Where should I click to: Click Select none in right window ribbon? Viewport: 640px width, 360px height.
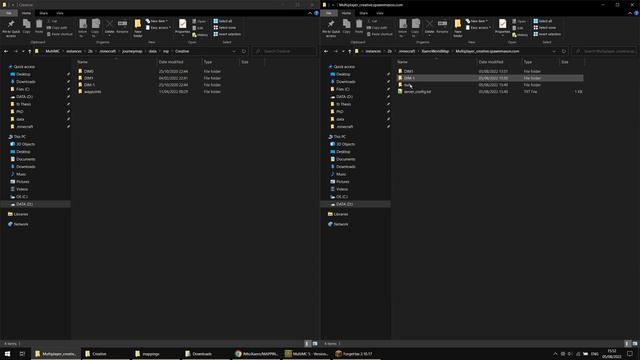544,28
